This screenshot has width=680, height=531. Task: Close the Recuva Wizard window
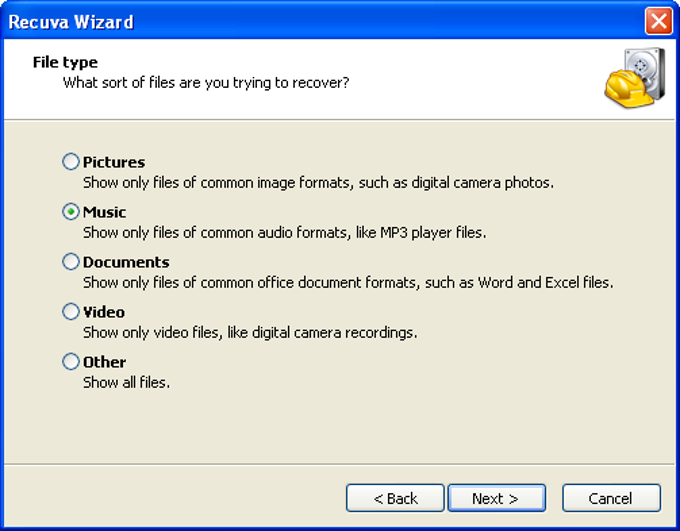pos(657,21)
